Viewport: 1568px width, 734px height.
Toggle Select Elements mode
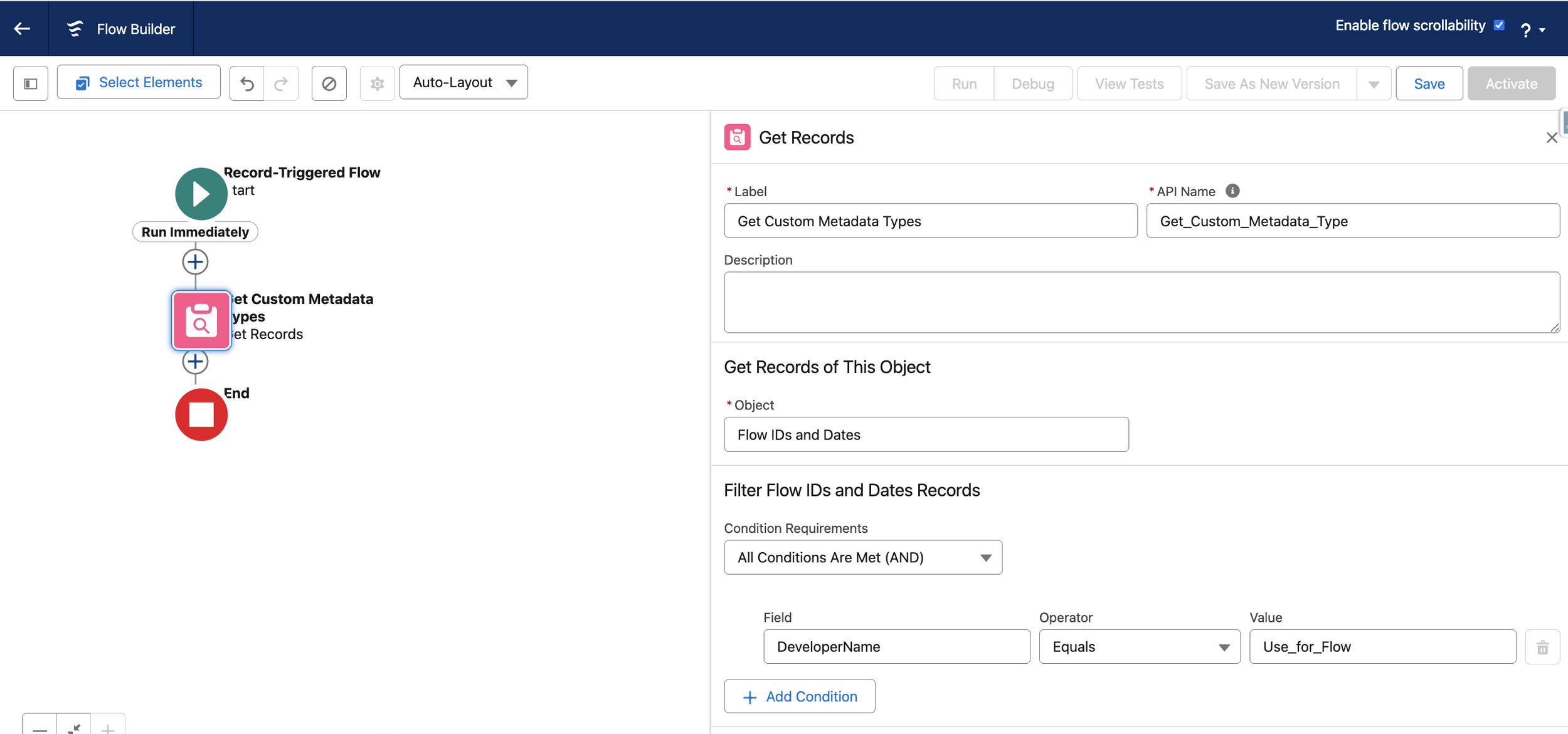[139, 83]
